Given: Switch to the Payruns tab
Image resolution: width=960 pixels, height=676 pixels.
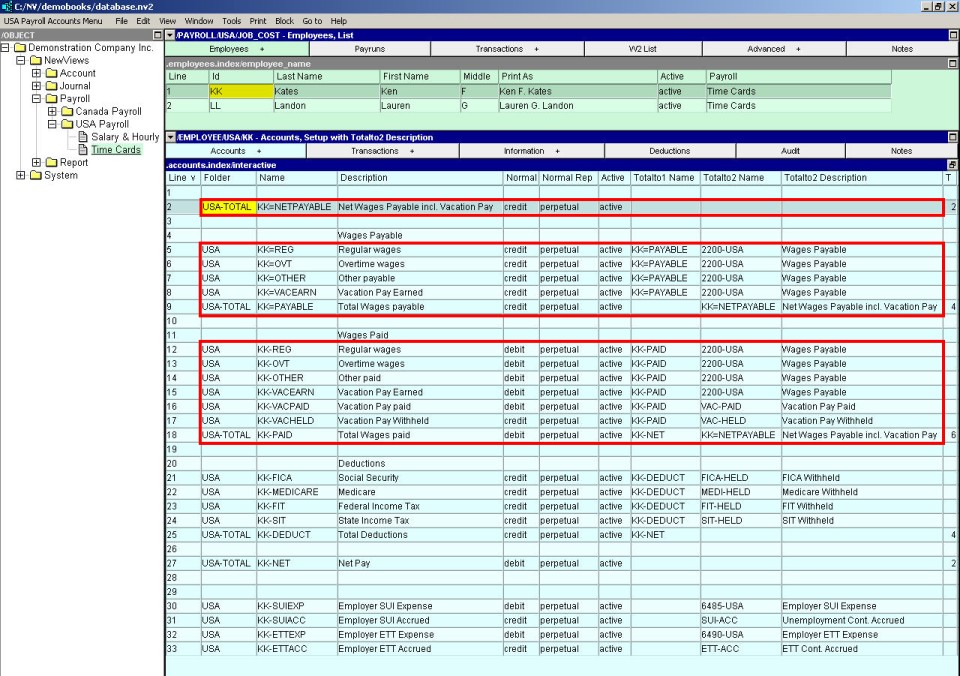Looking at the screenshot, I should click(x=369, y=49).
